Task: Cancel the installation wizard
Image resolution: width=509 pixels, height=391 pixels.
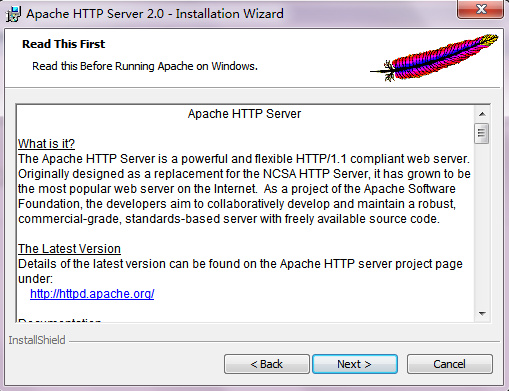Action: click(449, 364)
